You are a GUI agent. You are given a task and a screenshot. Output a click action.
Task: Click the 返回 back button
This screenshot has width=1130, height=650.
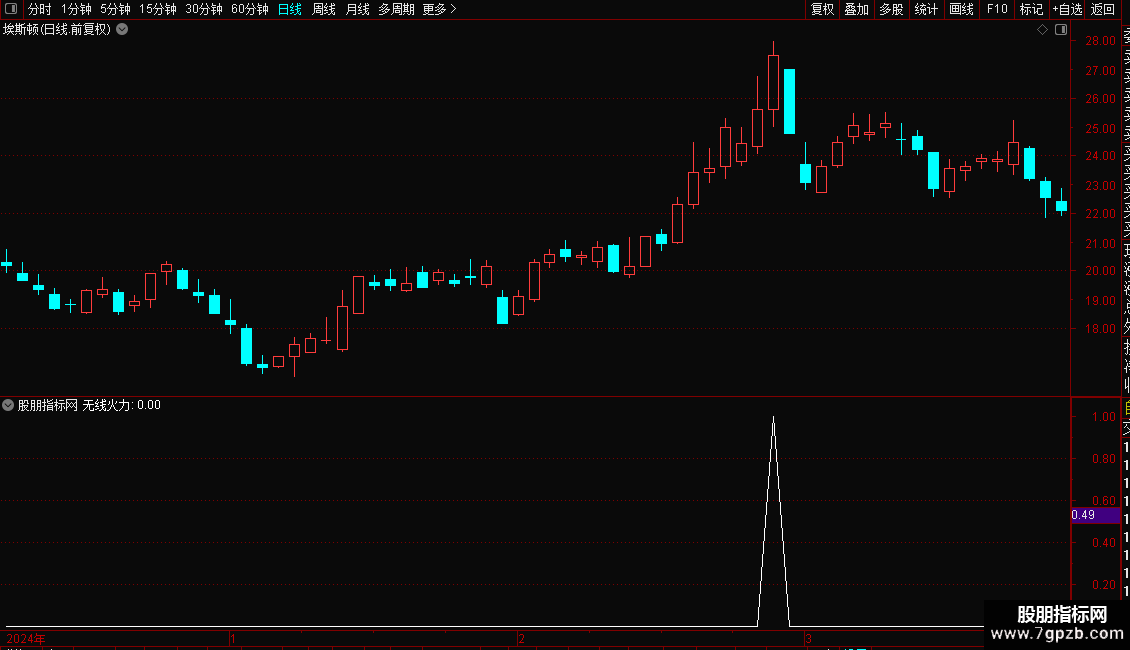click(1103, 9)
